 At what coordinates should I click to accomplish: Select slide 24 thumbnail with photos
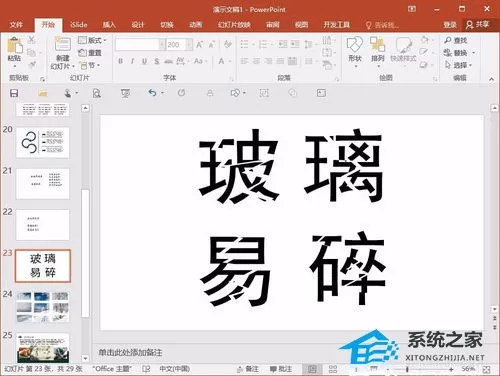(x=43, y=307)
